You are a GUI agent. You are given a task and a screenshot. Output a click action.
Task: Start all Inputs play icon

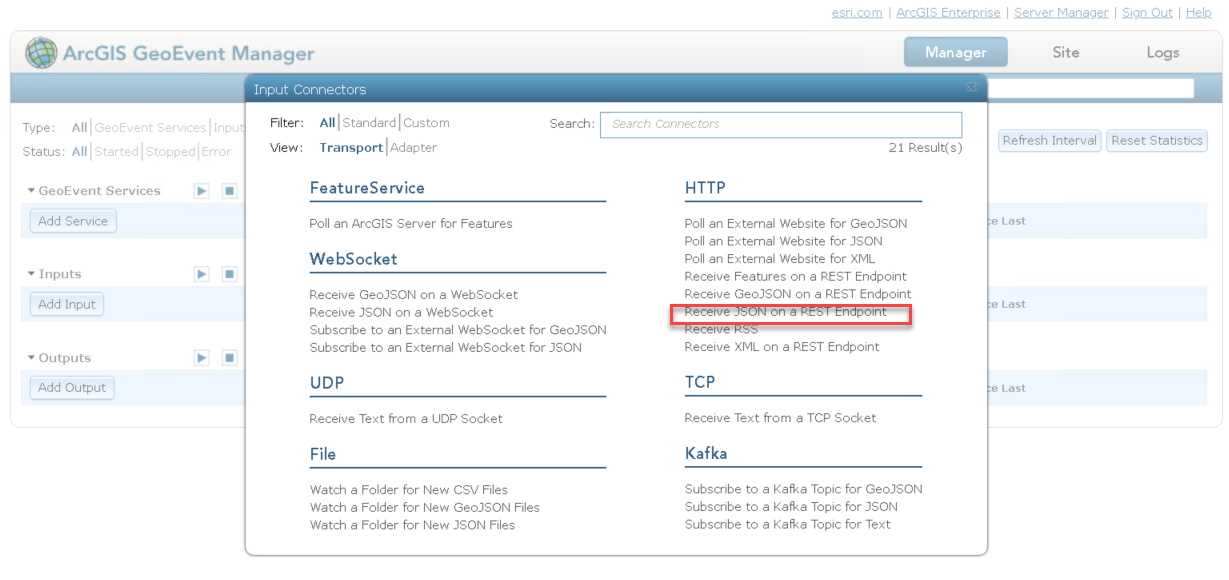tap(202, 274)
